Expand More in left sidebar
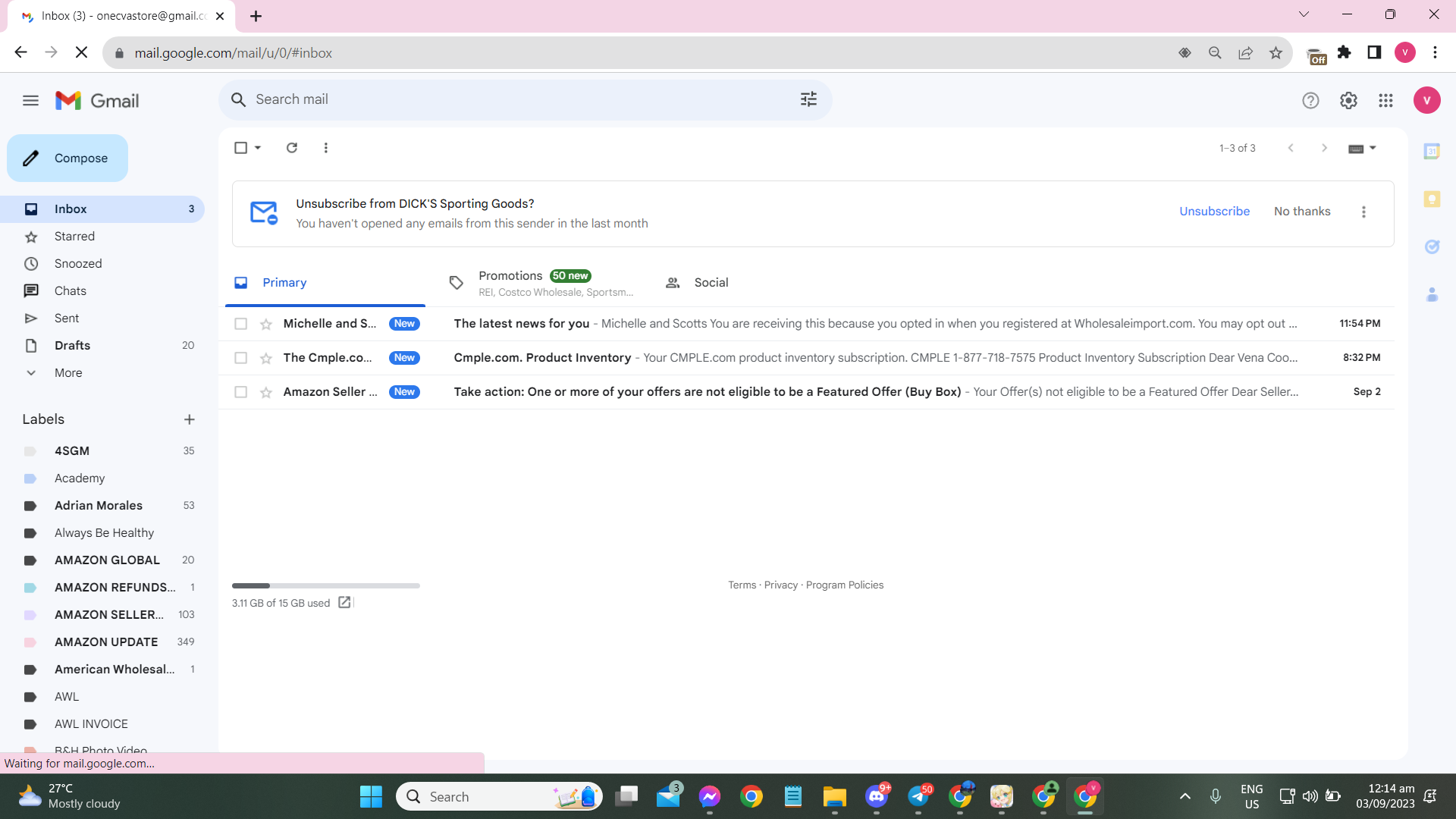Screen dimensions: 1456x819 pyautogui.click(x=68, y=372)
